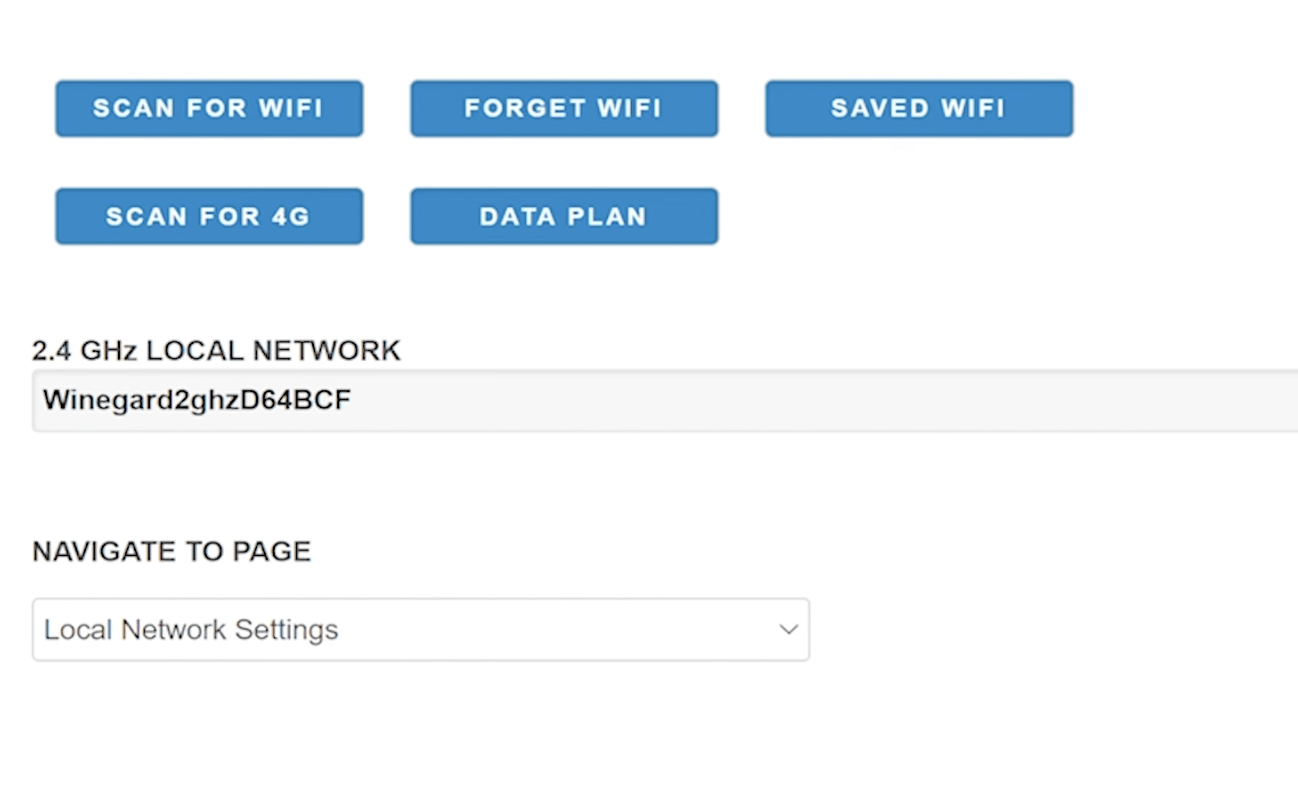Forget the currently saved WiFi network
This screenshot has height=808, width=1298.
tap(564, 108)
